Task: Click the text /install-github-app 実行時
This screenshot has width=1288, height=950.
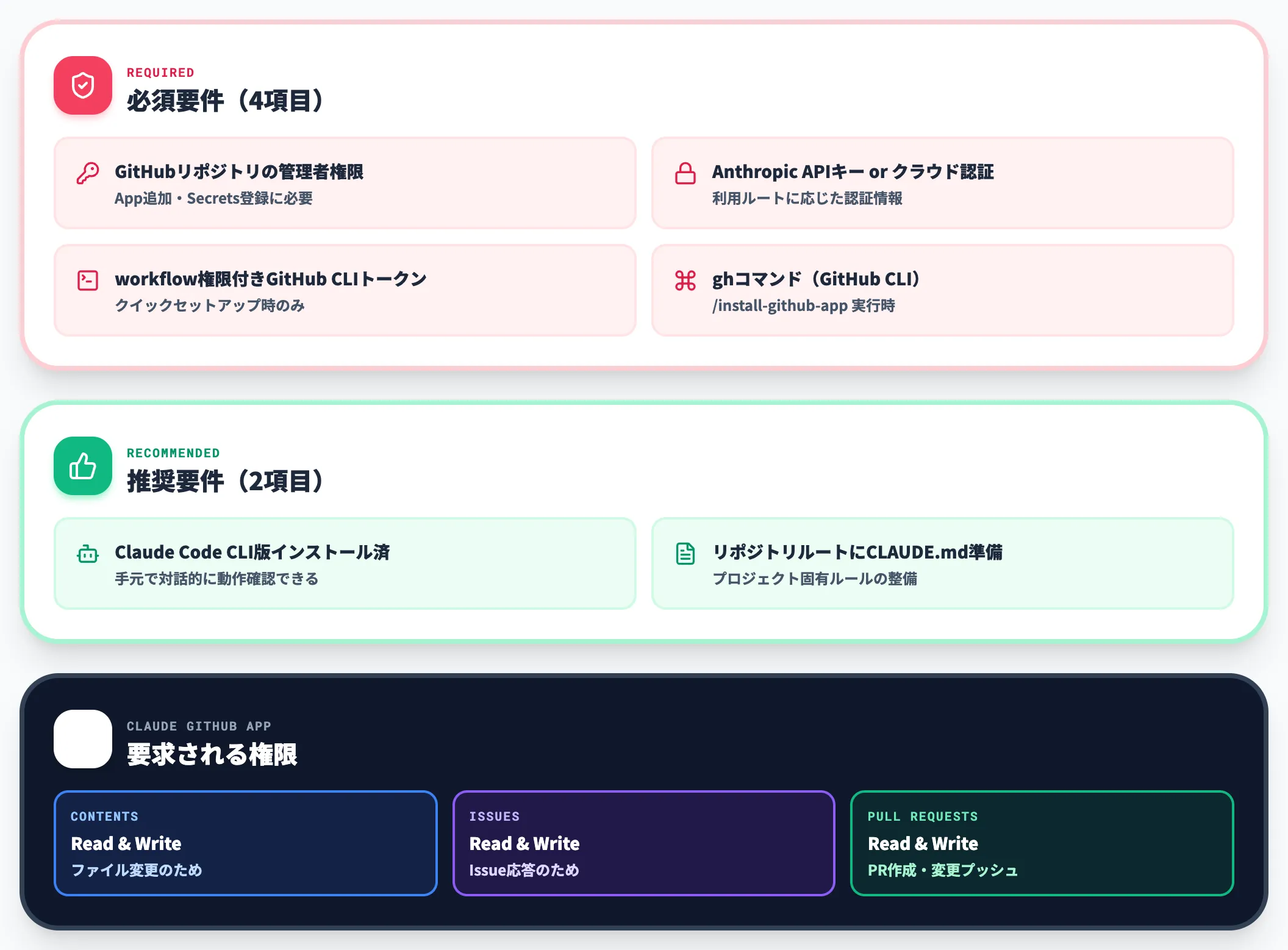Action: [x=804, y=305]
